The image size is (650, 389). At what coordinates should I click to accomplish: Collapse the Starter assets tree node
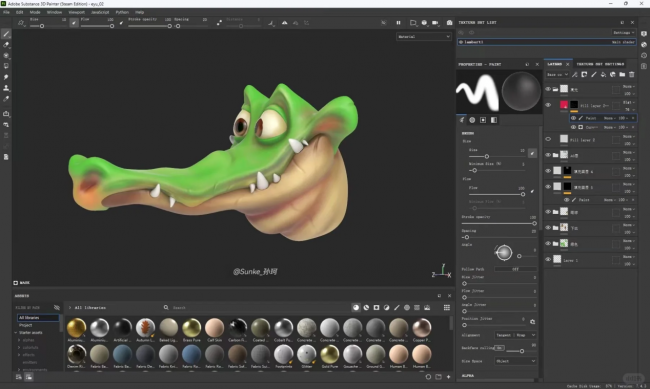coord(16,333)
